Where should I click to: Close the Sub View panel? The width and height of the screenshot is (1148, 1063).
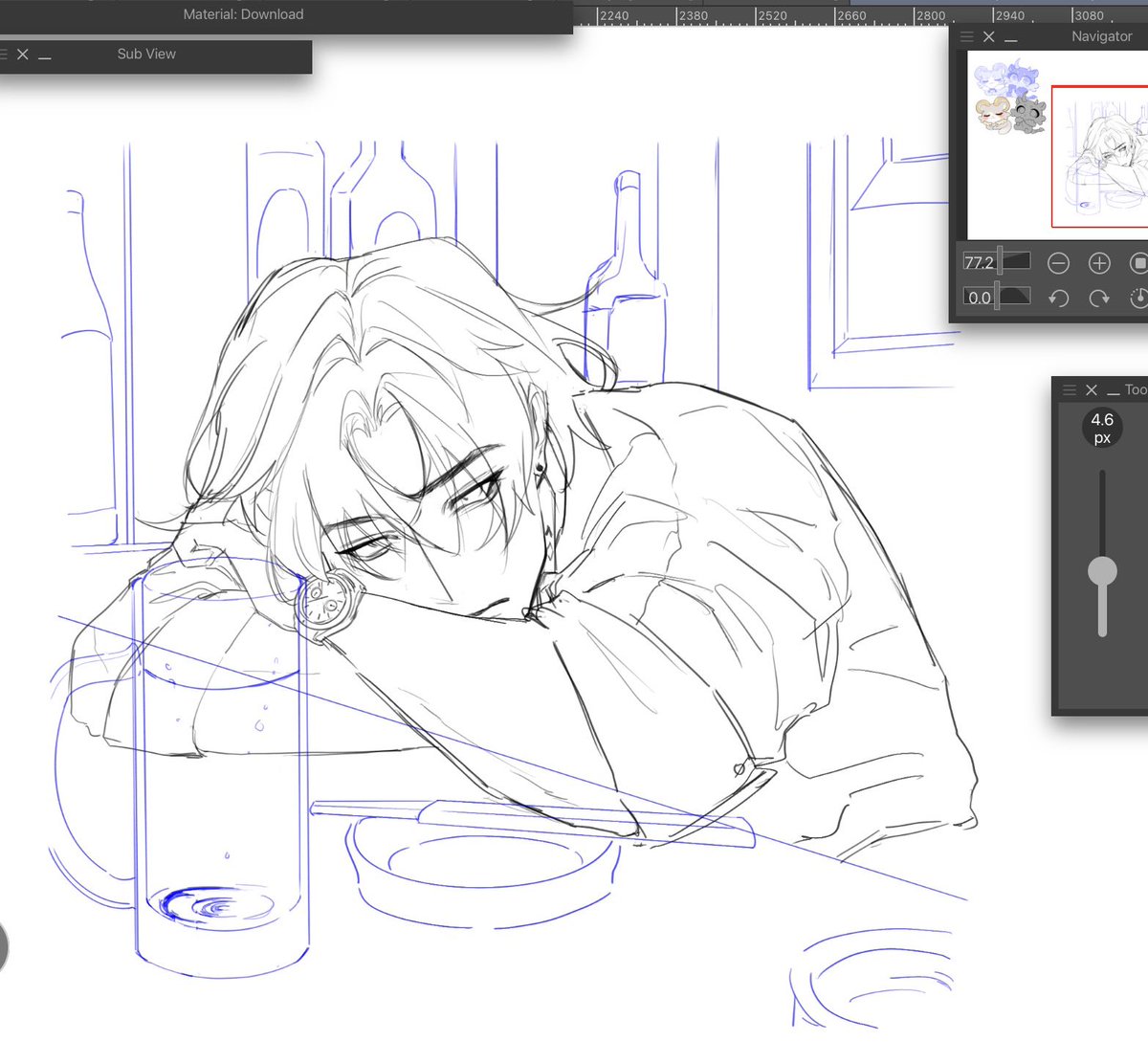pos(23,55)
